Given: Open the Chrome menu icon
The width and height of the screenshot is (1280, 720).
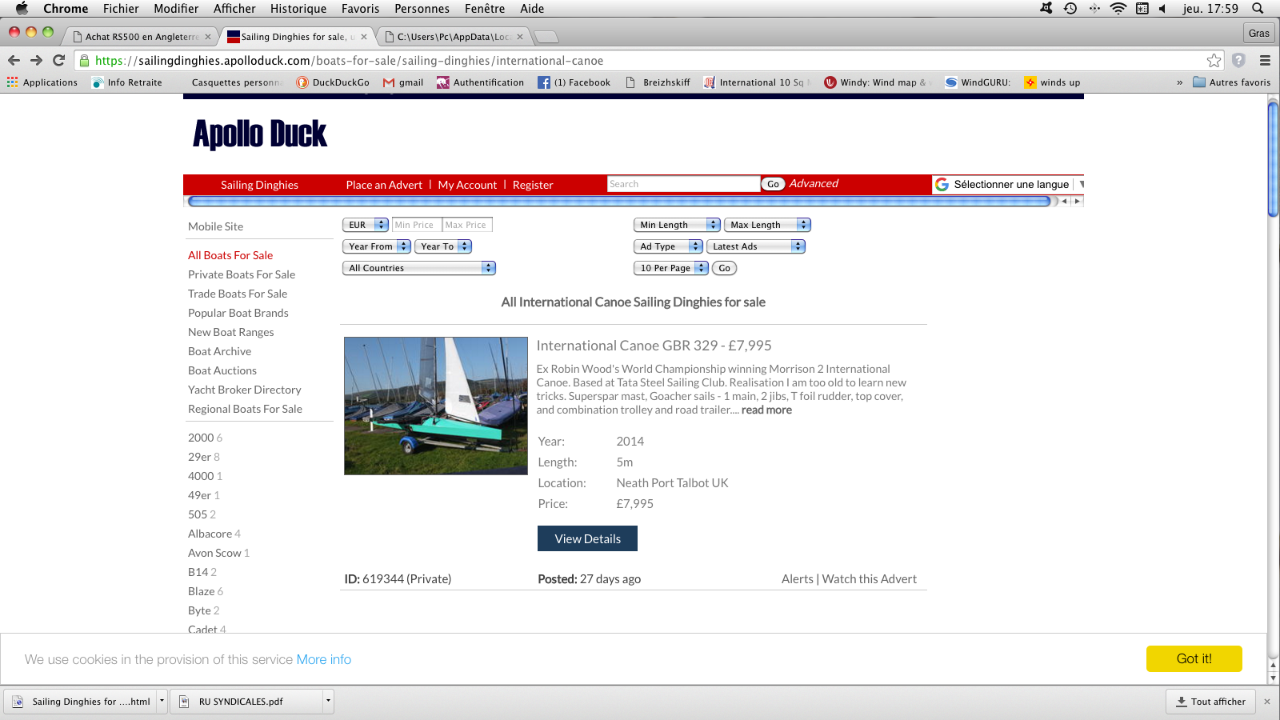Looking at the screenshot, I should 1262,60.
